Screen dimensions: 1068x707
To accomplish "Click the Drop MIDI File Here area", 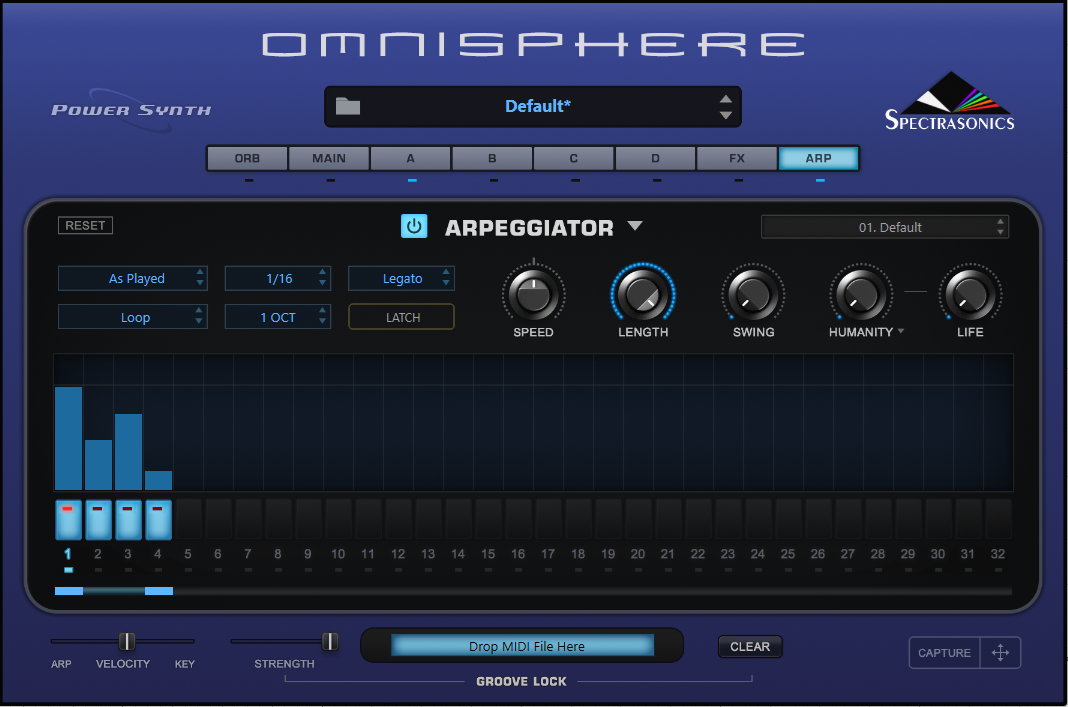I will click(x=522, y=646).
